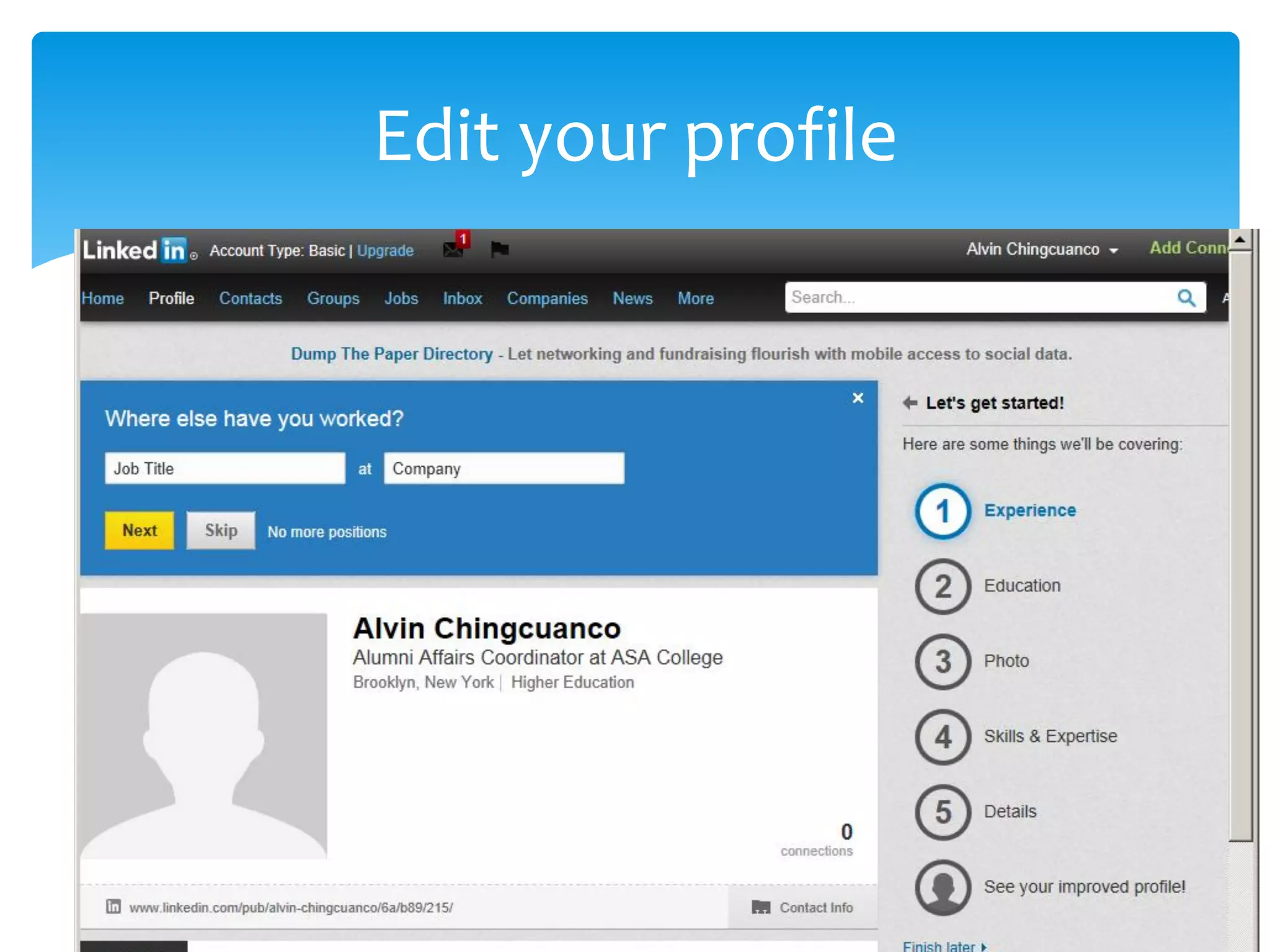Click the No more positions link
The width and height of the screenshot is (1270, 952).
point(327,532)
